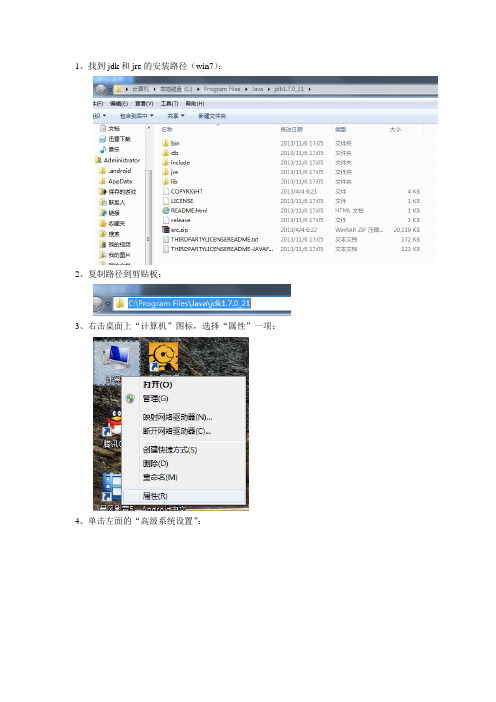Select the src.zip WinRAR archive icon
The width and height of the screenshot is (496, 702).
click(x=166, y=230)
